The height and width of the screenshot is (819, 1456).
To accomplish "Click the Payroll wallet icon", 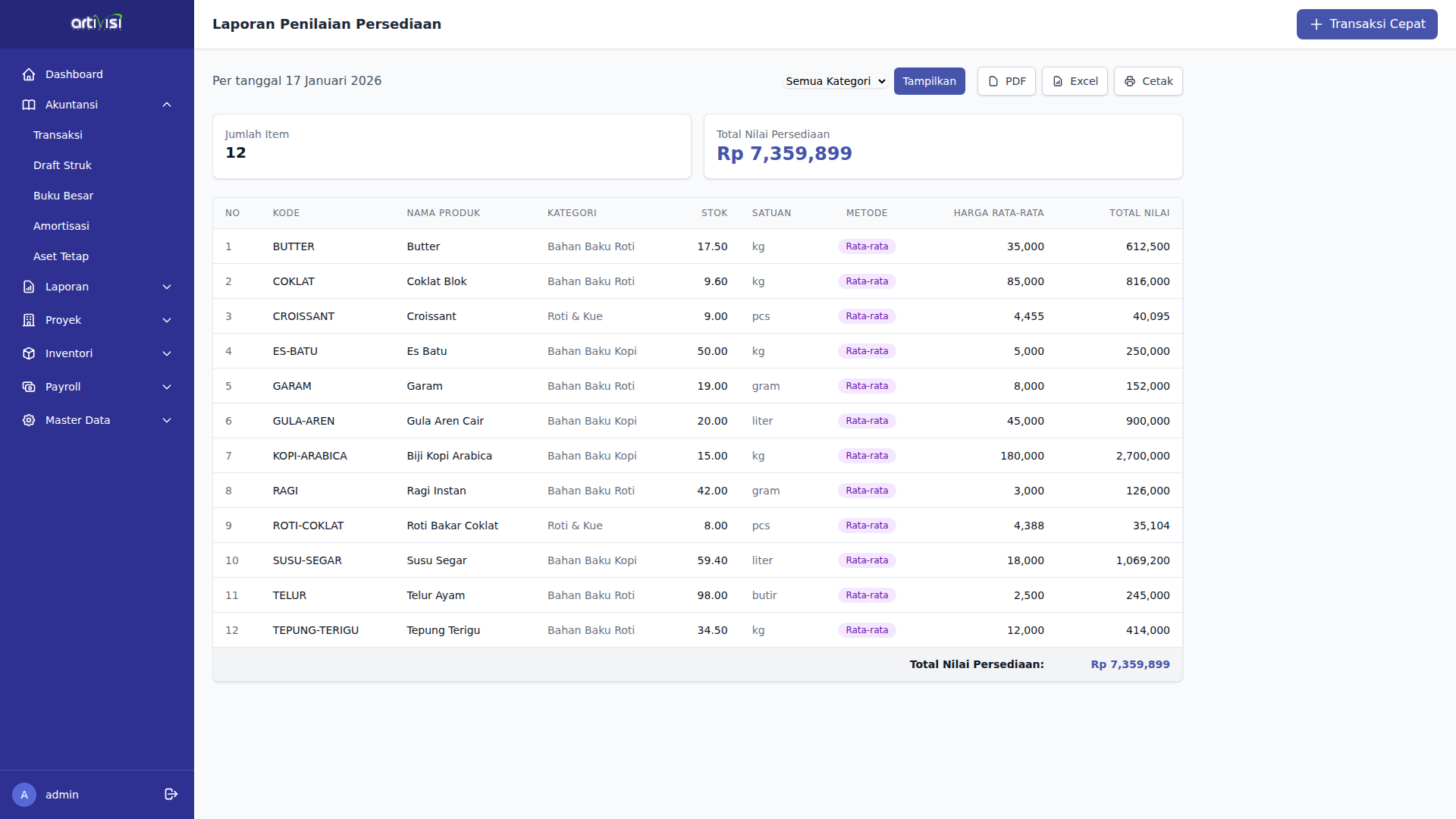I will pos(29,387).
